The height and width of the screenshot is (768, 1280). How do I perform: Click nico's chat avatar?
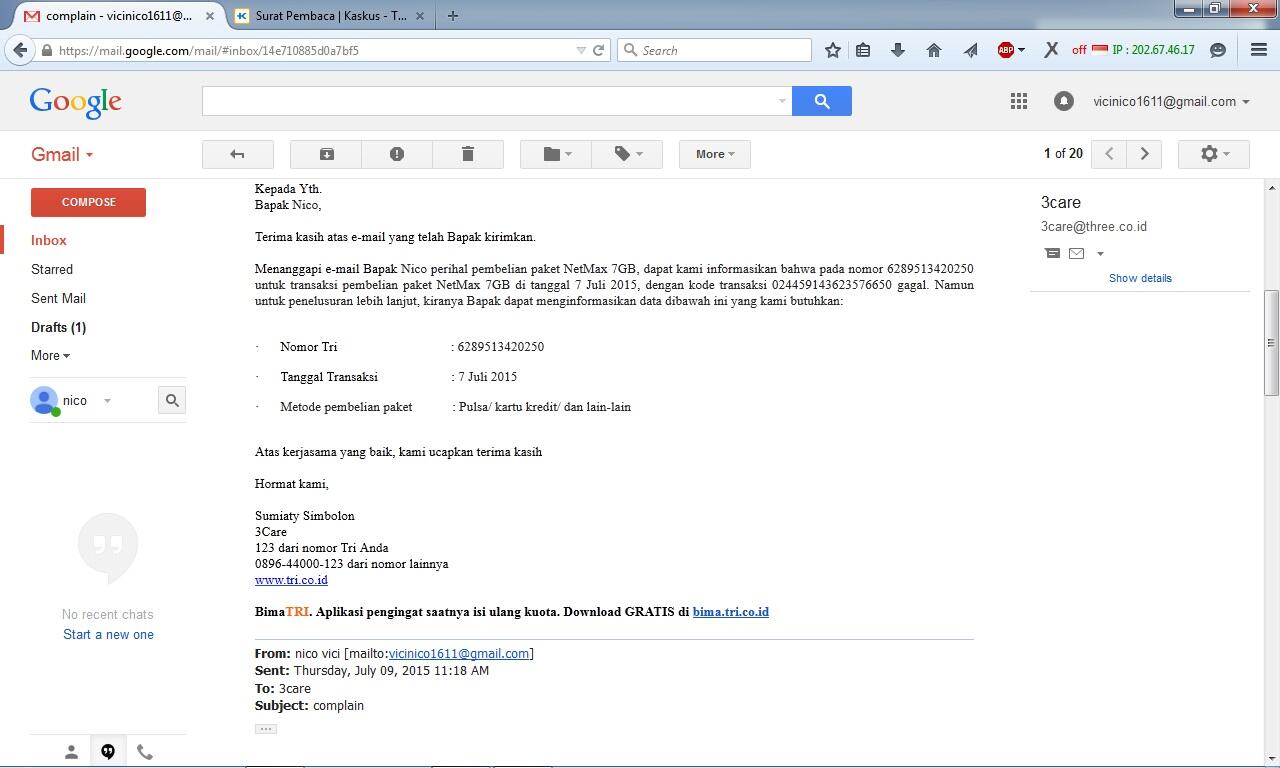coord(44,400)
